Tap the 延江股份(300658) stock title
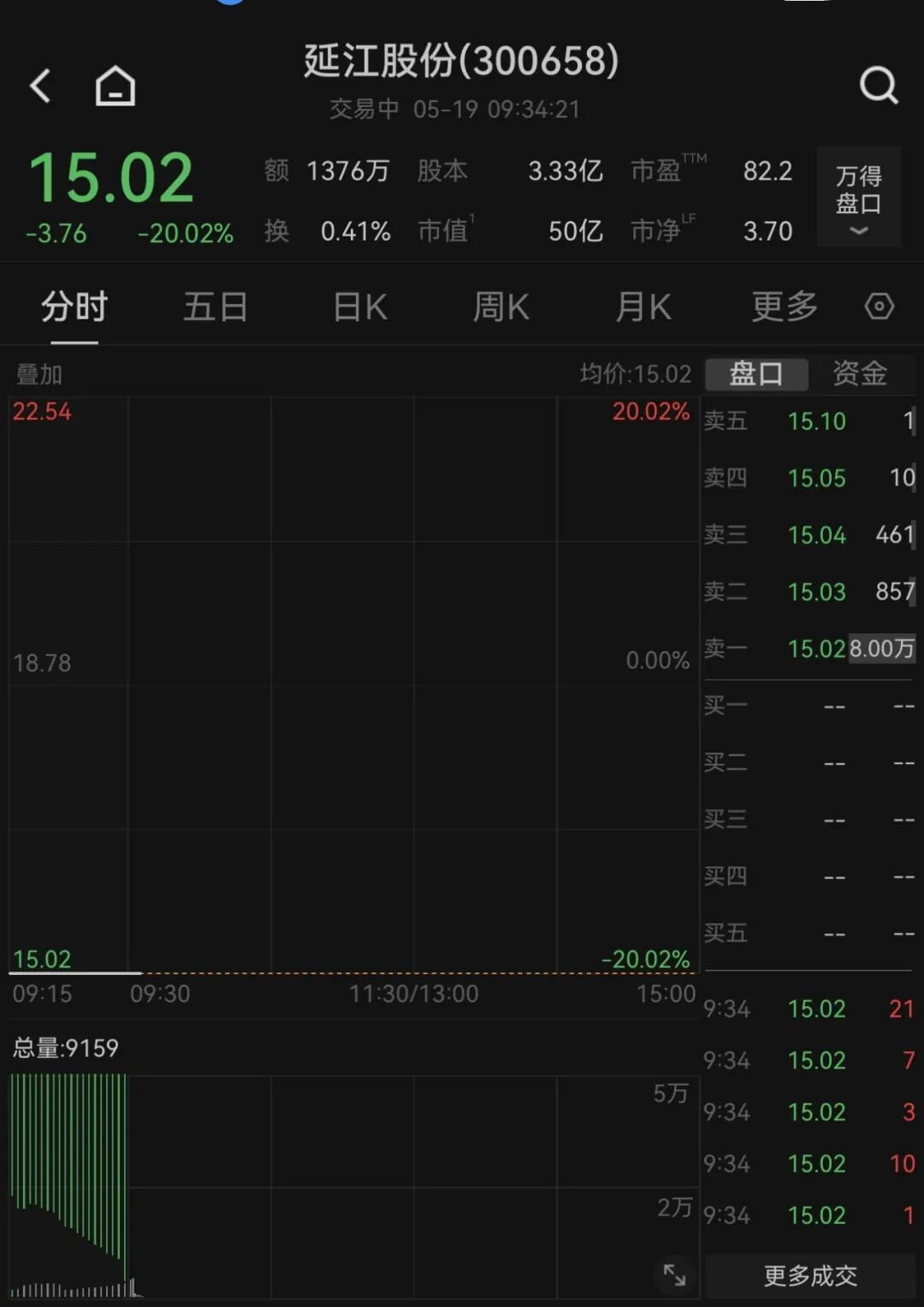The width and height of the screenshot is (924, 1307). click(461, 61)
